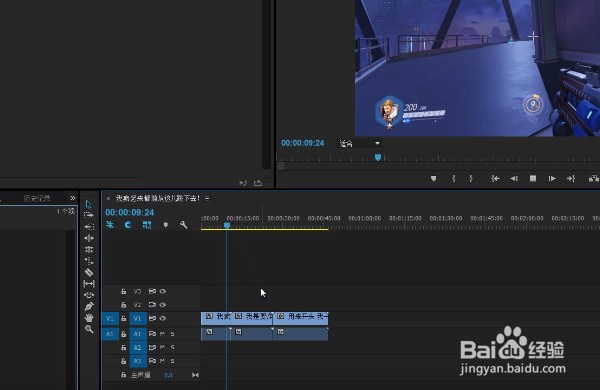The height and width of the screenshot is (390, 600).
Task: Select the Pen tool
Action: click(x=89, y=306)
